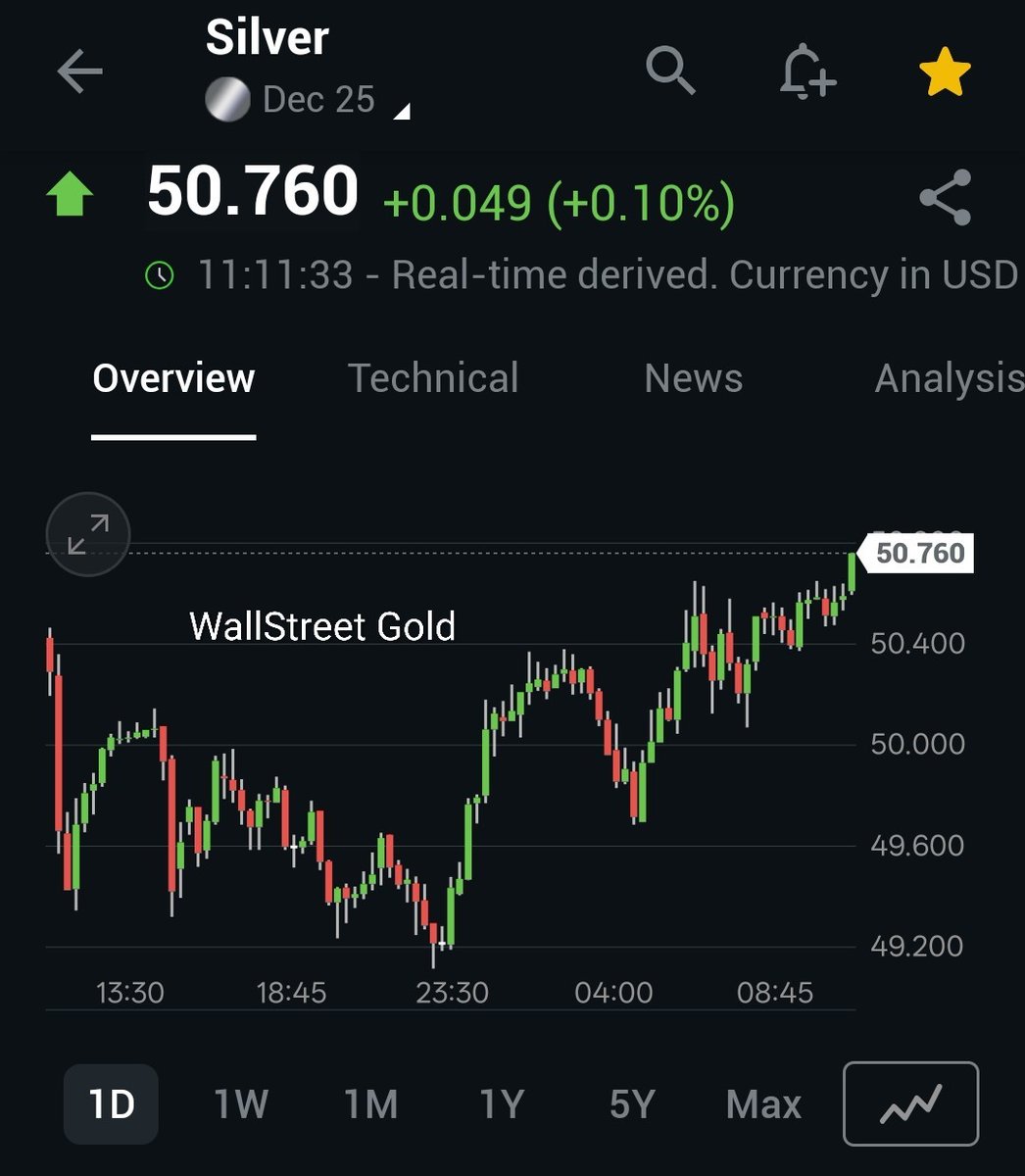Toggle the star to unfavorite Silver
This screenshot has height=1176, width=1025.
click(944, 72)
